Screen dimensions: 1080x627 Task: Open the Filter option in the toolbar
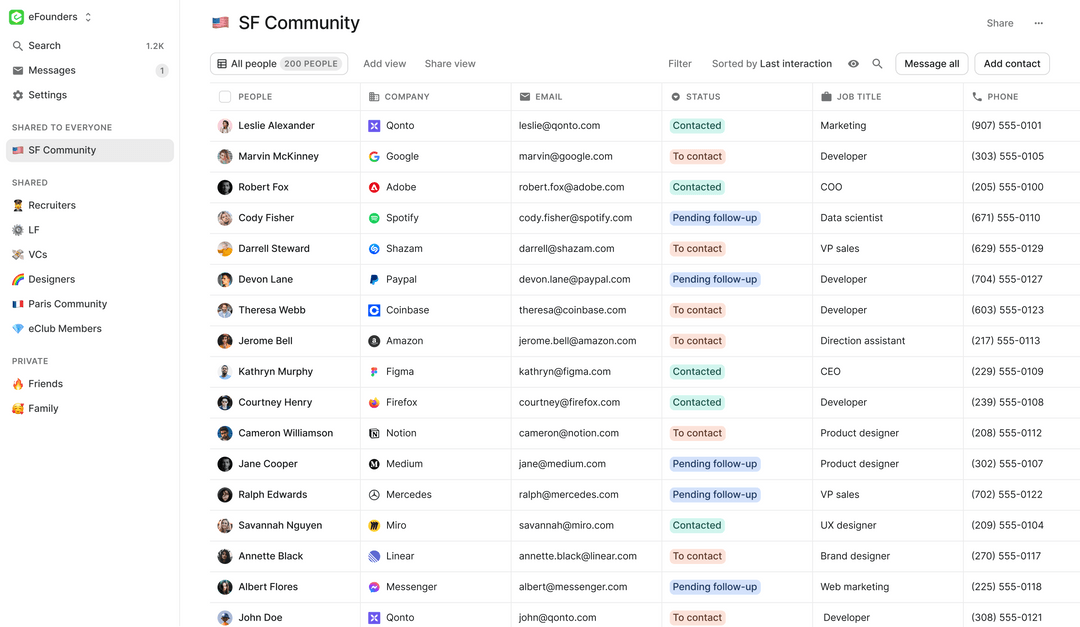(680, 63)
